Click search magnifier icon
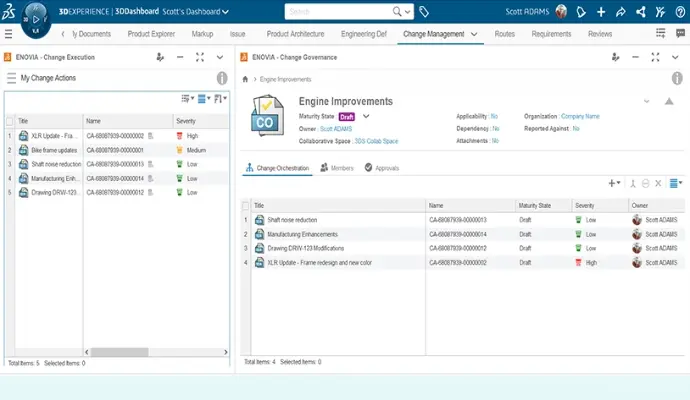This screenshot has height=400, width=690. coord(396,12)
